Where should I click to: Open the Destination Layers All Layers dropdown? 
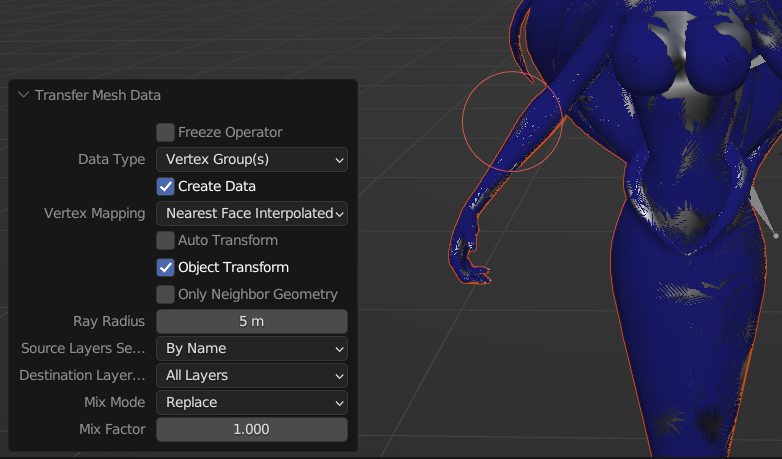252,375
